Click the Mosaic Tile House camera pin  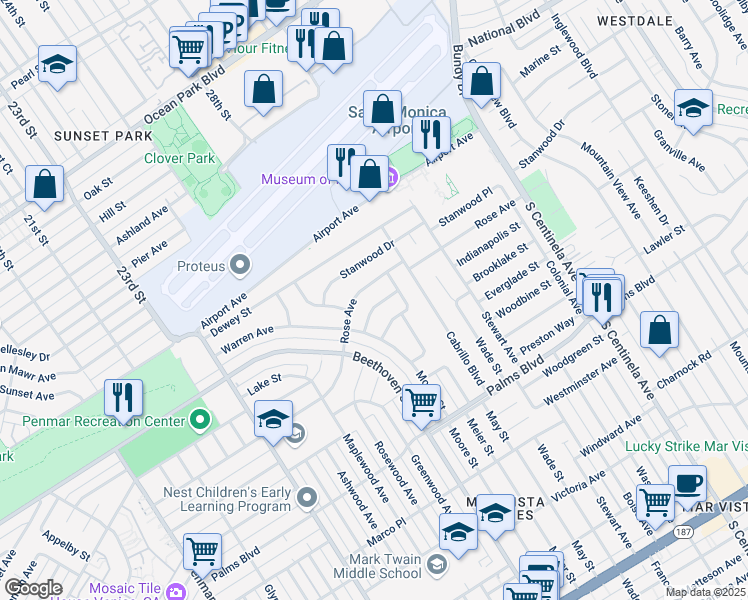[x=177, y=591]
